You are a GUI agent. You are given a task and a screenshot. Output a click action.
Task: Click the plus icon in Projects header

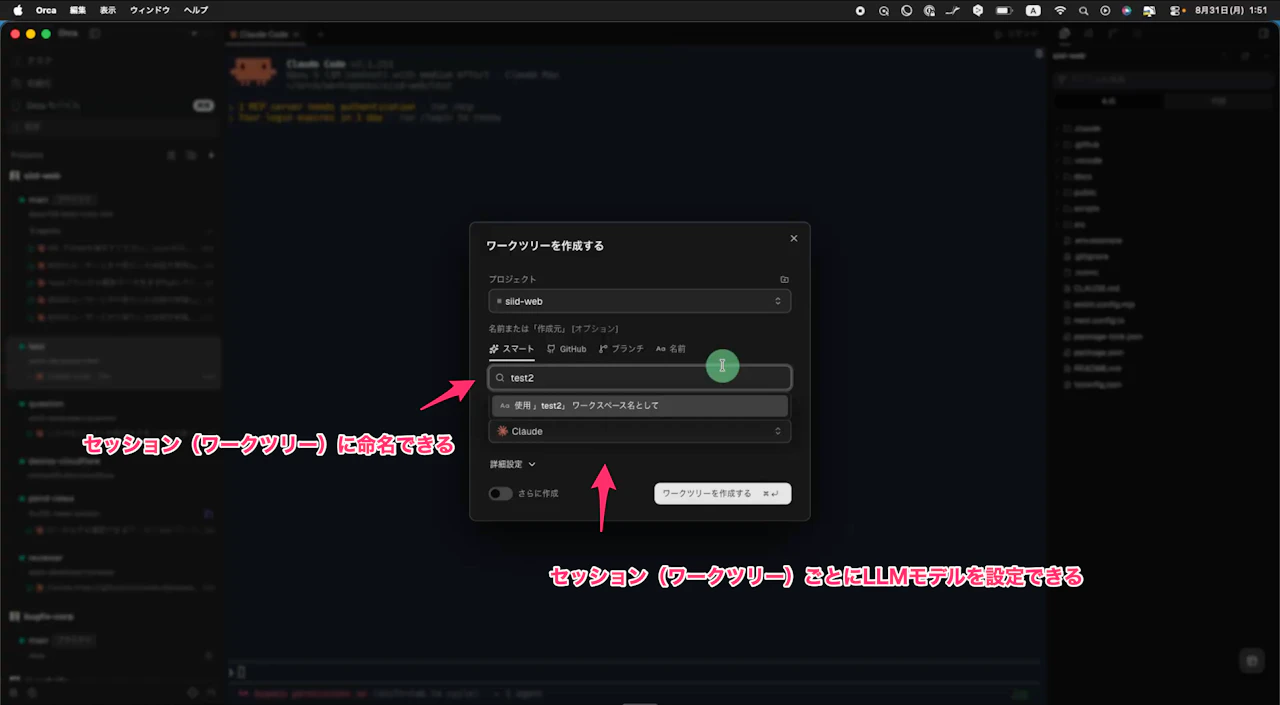[211, 155]
